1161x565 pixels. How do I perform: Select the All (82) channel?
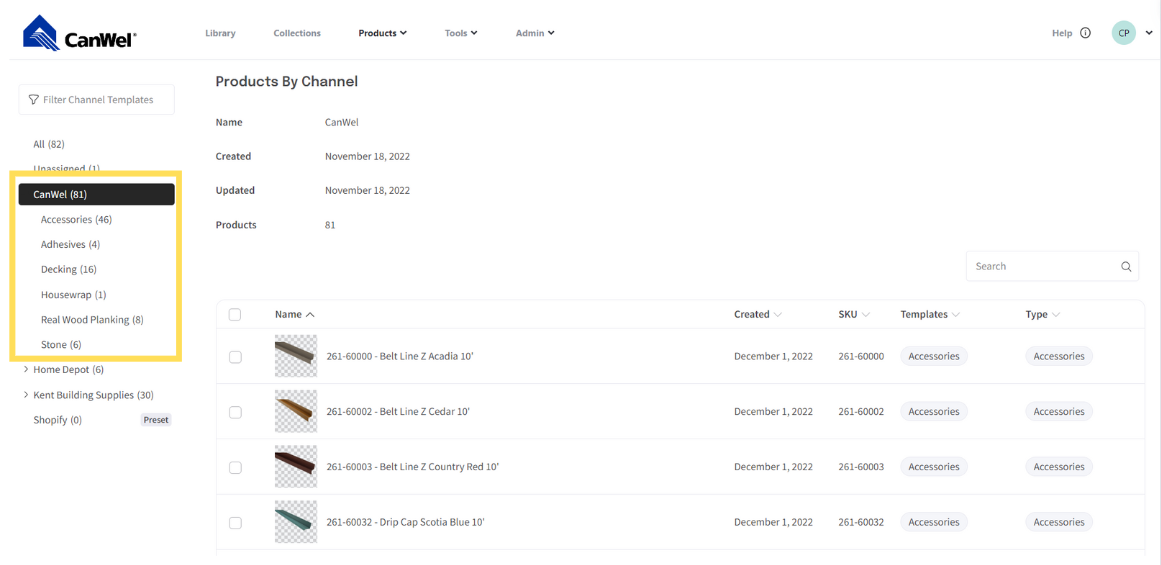coord(49,144)
